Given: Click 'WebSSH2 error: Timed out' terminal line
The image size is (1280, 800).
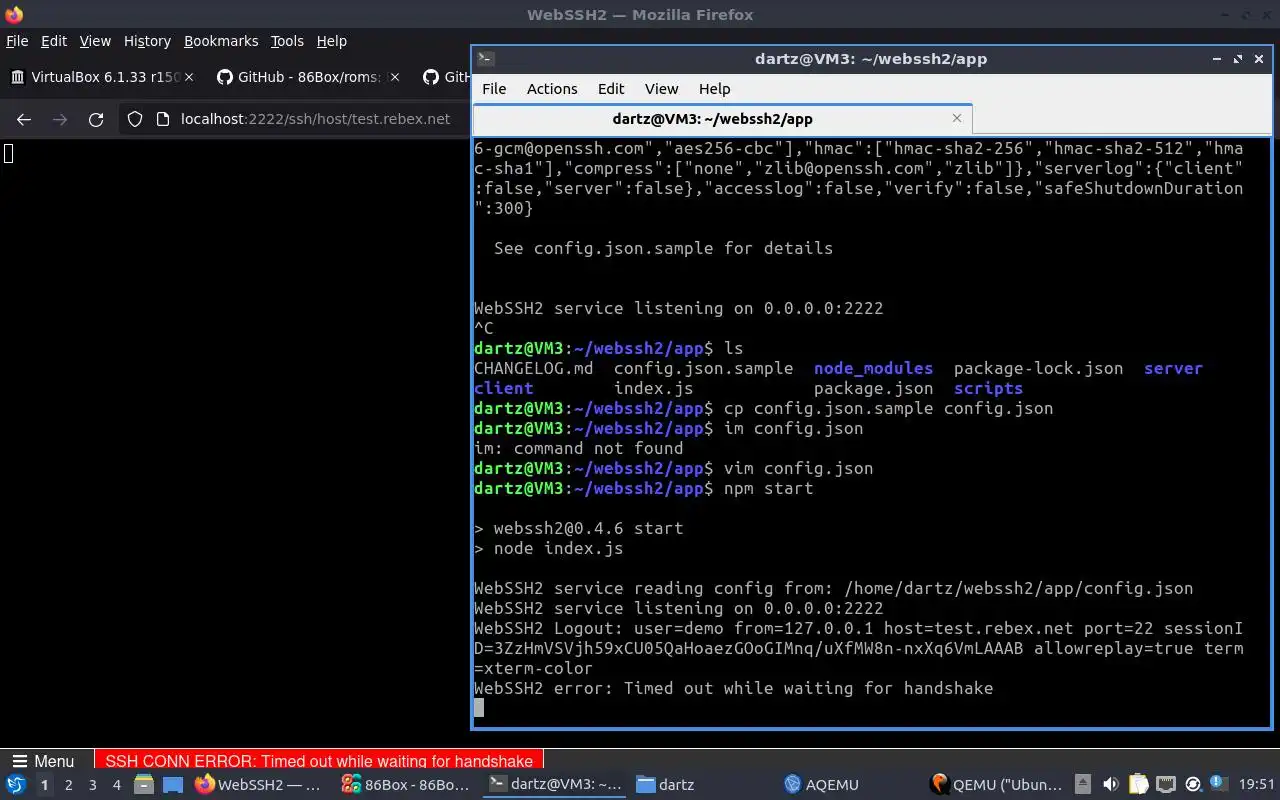Looking at the screenshot, I should pos(733,688).
